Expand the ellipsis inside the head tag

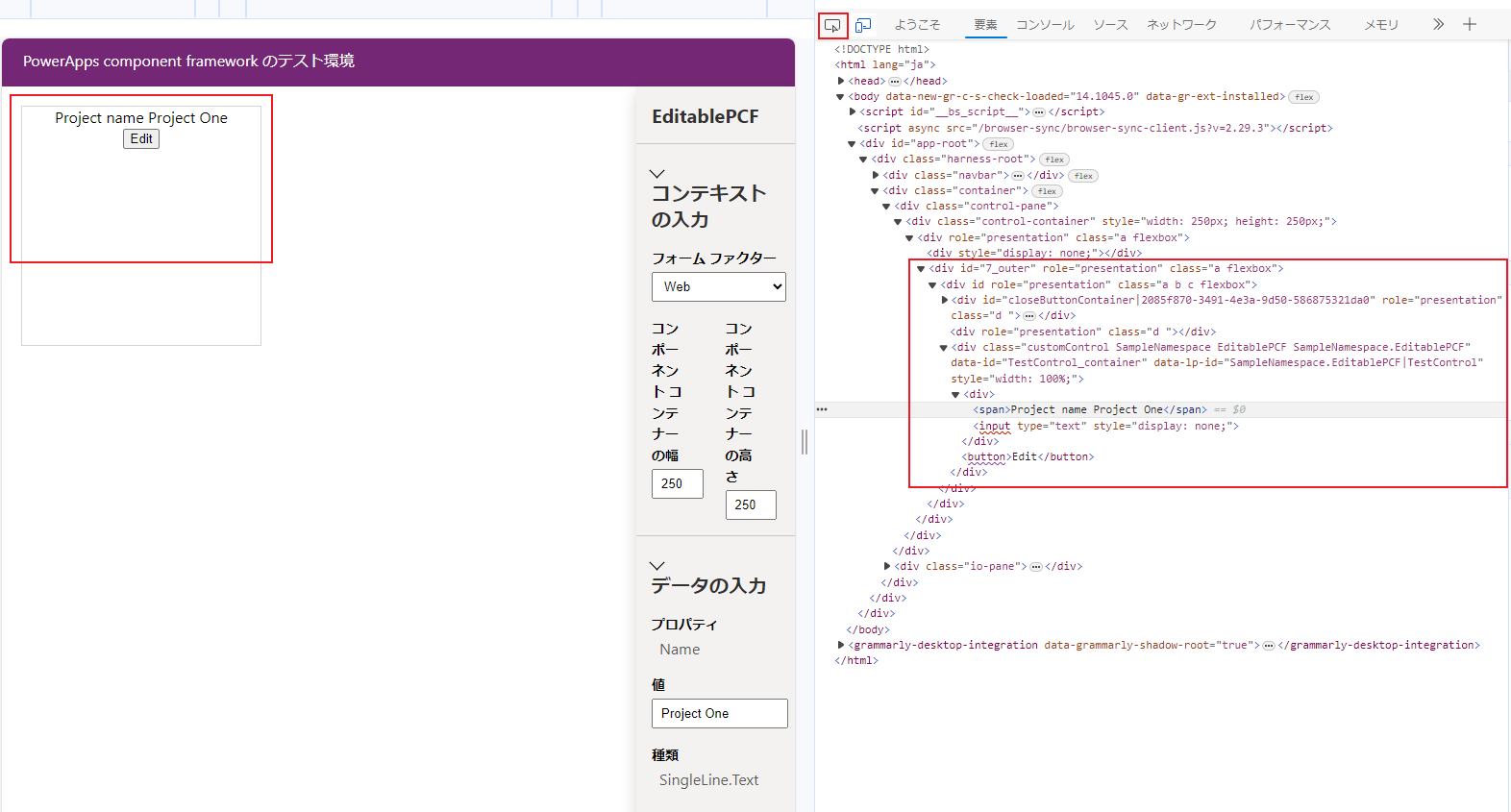[895, 82]
